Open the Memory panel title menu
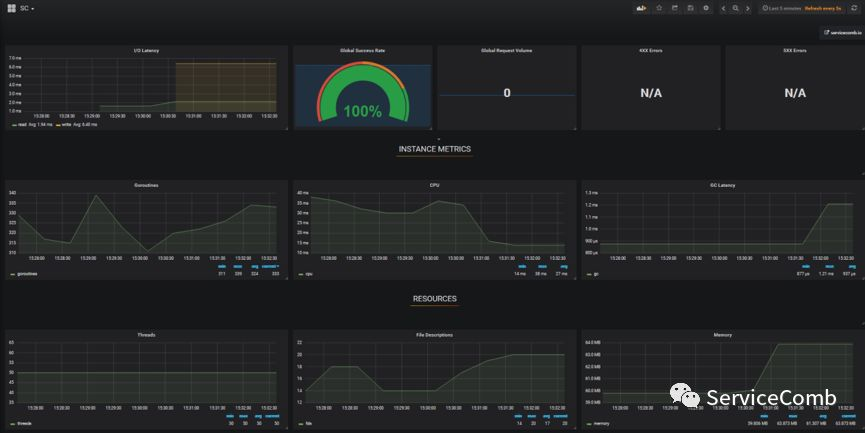 [x=723, y=335]
